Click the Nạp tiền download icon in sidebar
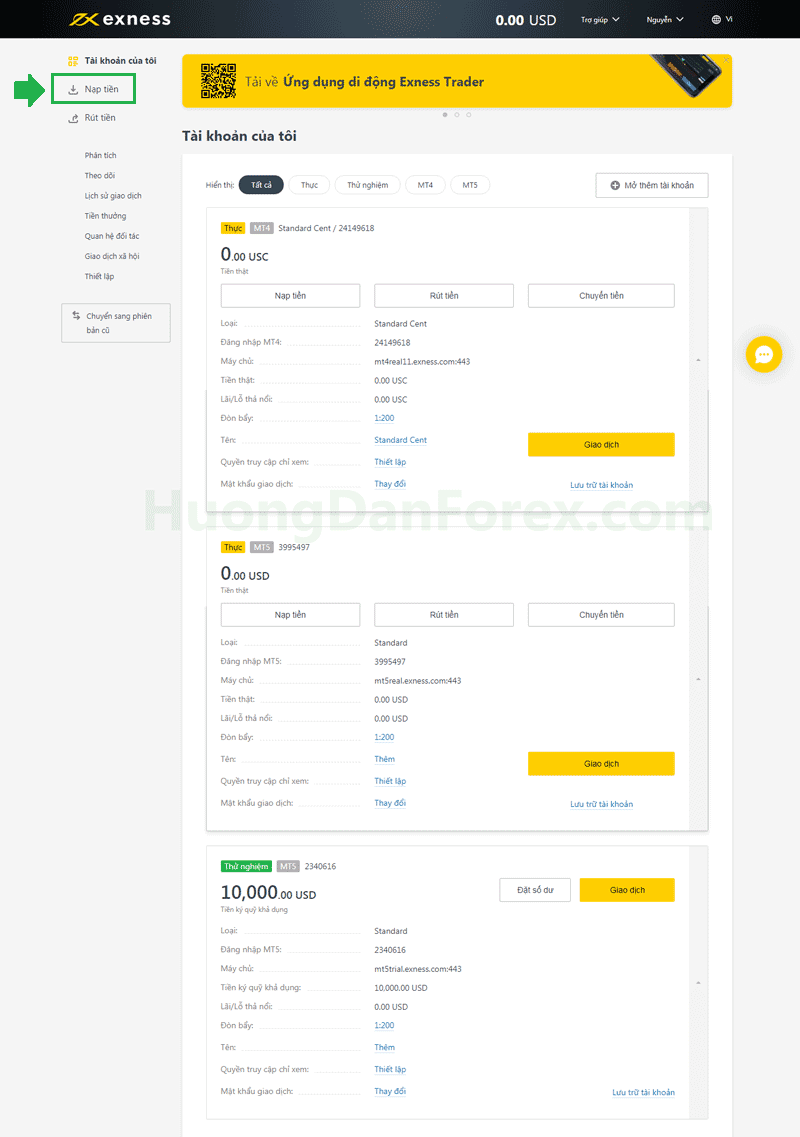The height and width of the screenshot is (1137, 800). 73,89
